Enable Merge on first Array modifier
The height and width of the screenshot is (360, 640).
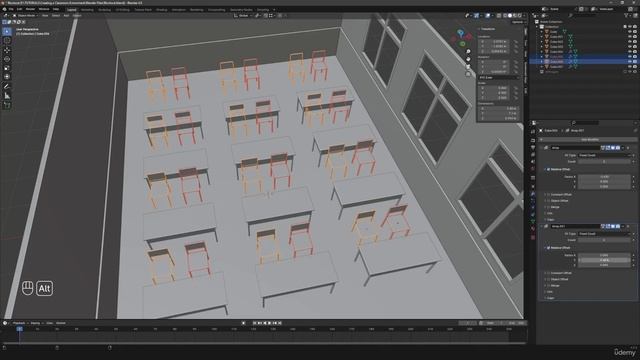coord(549,207)
